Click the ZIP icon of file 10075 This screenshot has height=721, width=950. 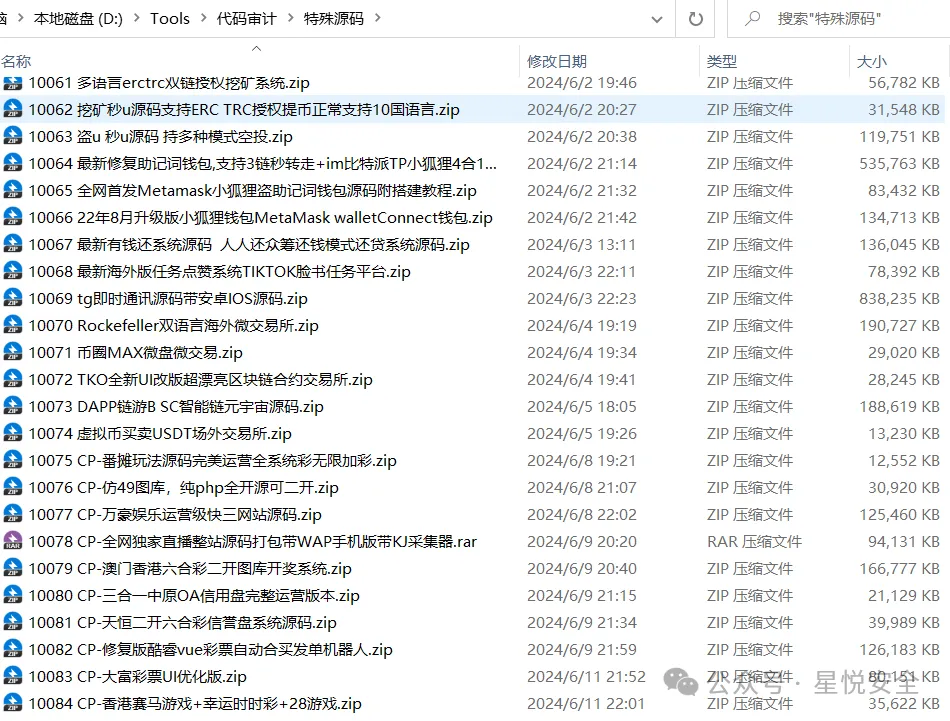point(13,460)
